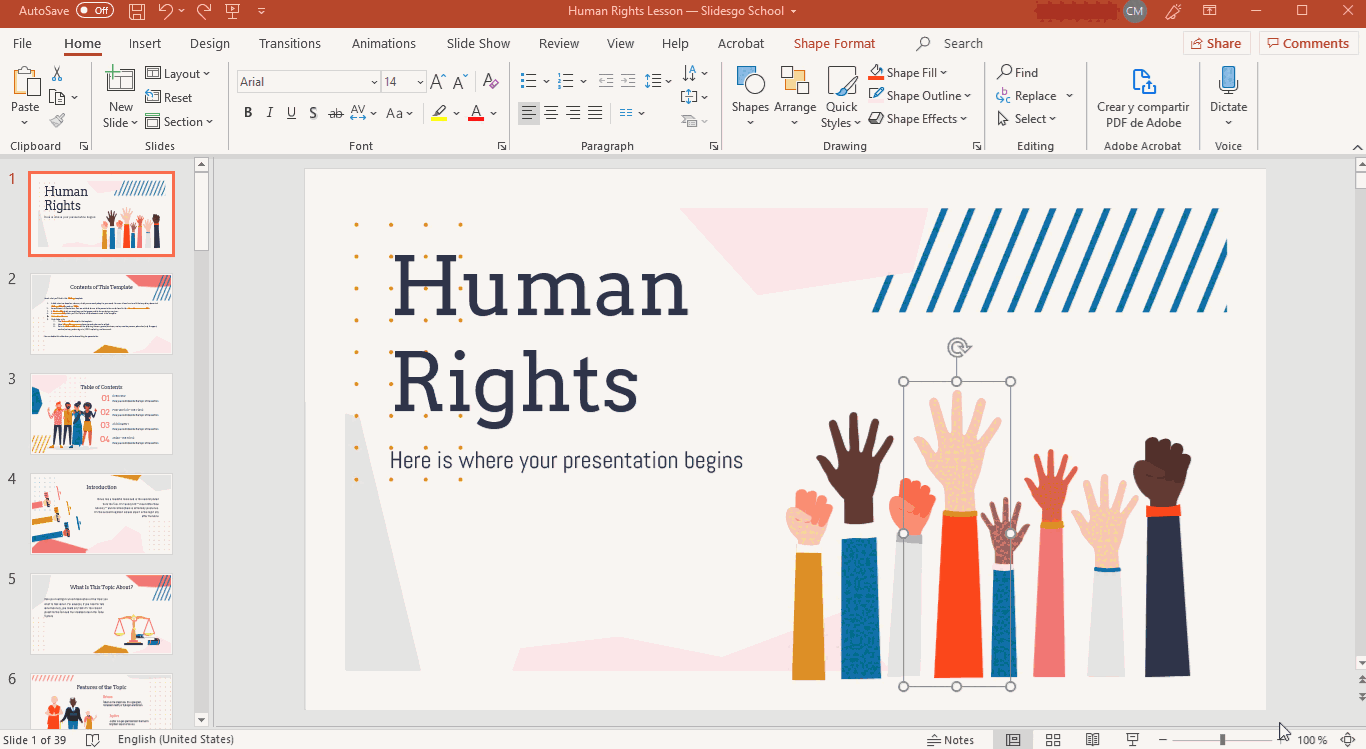Click the Format Painter brush icon
The image size is (1366, 749).
(x=57, y=121)
